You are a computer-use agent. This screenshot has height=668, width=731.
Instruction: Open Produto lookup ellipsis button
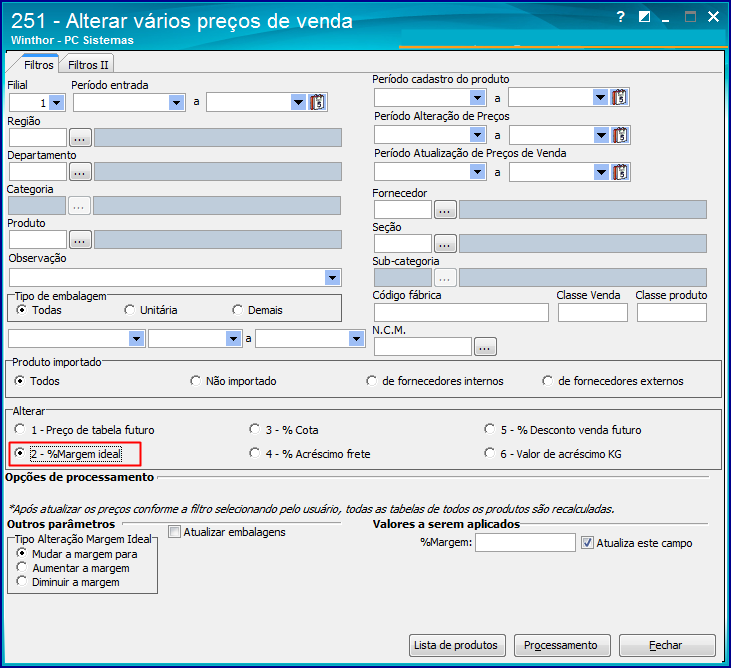[80, 240]
